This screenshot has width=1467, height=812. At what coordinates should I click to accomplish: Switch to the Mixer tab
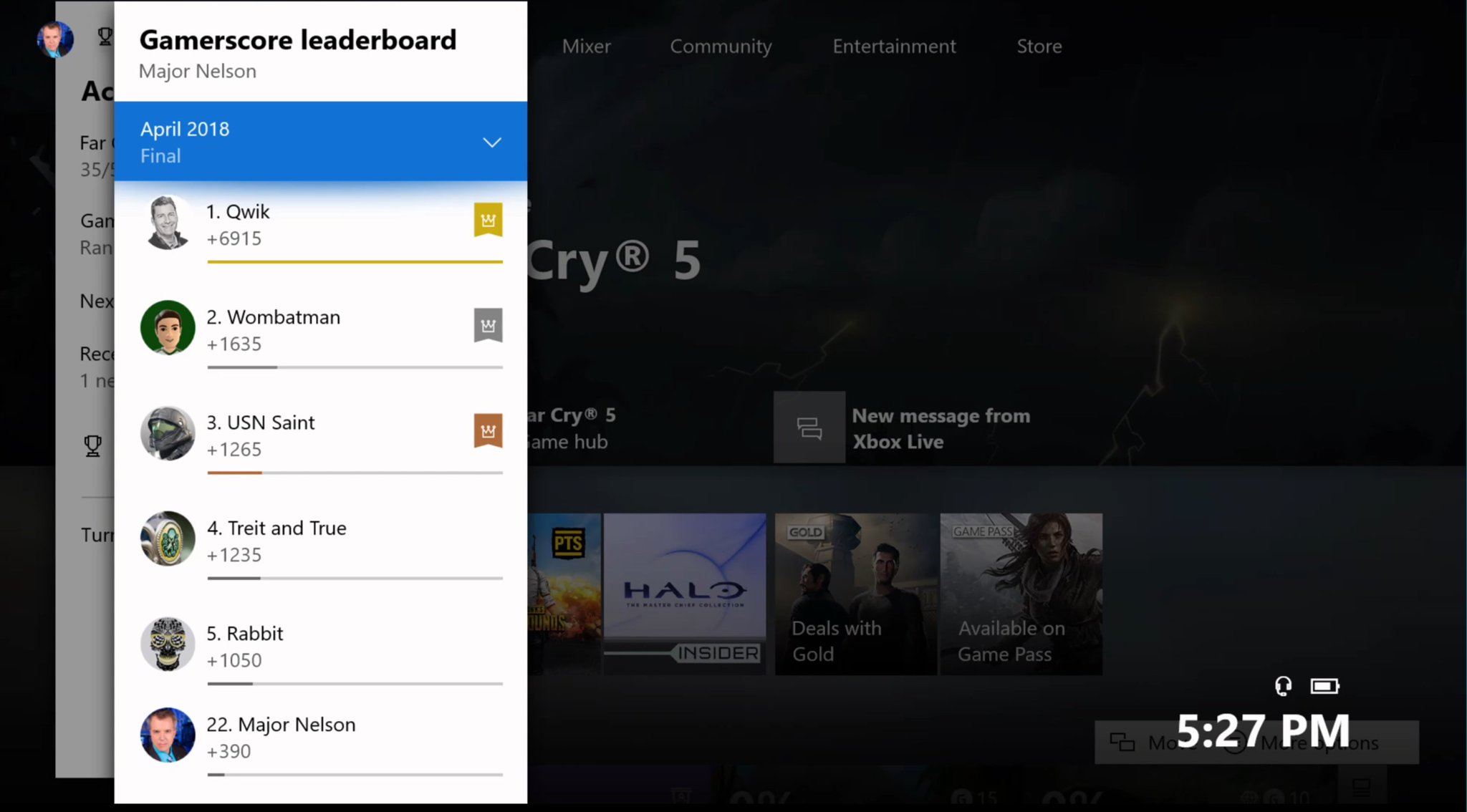[x=586, y=47]
